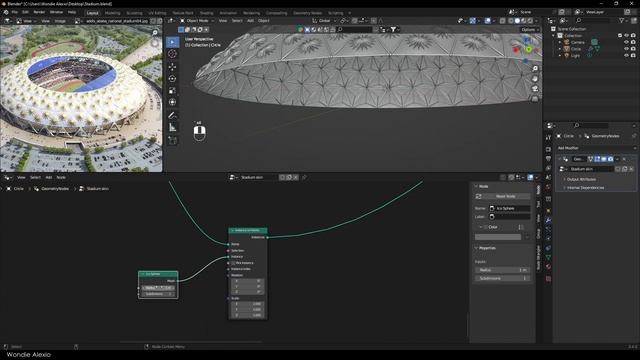Screen dimensions: 640x360
Task: Open the Tool properties tab icon
Action: coord(548,137)
